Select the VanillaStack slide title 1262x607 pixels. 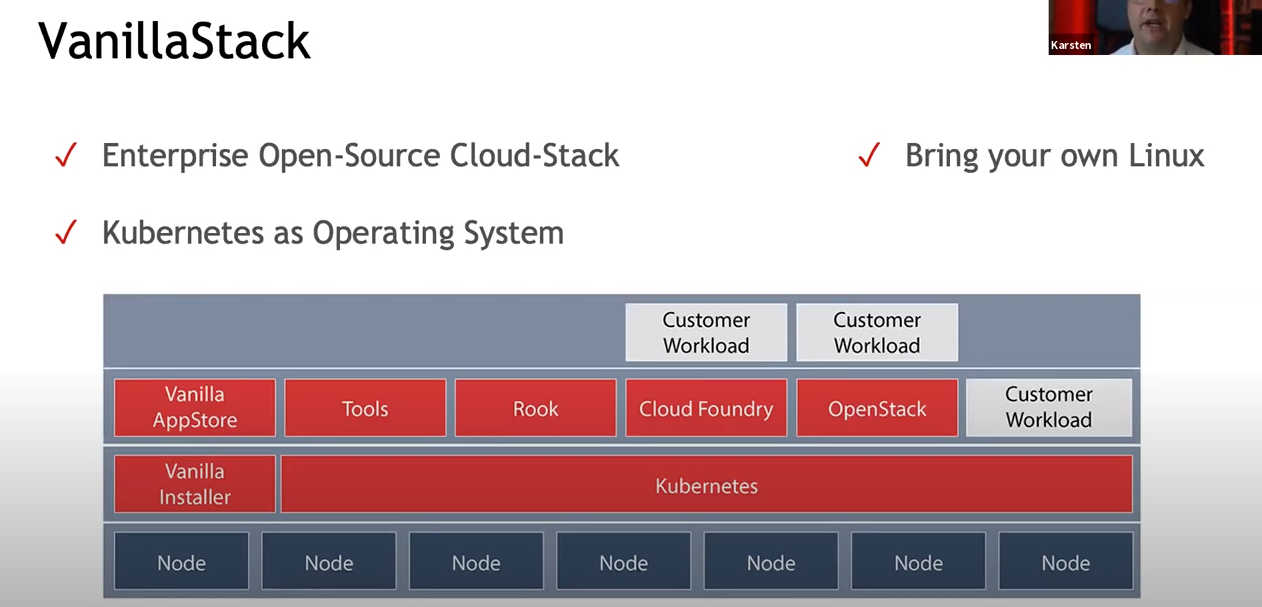click(x=174, y=42)
